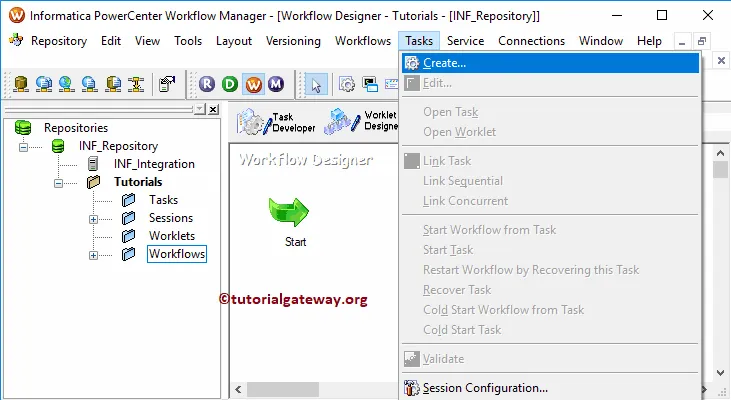Choose Session Configuration... from Tasks menu
The width and height of the screenshot is (731, 400).
[x=551, y=388]
